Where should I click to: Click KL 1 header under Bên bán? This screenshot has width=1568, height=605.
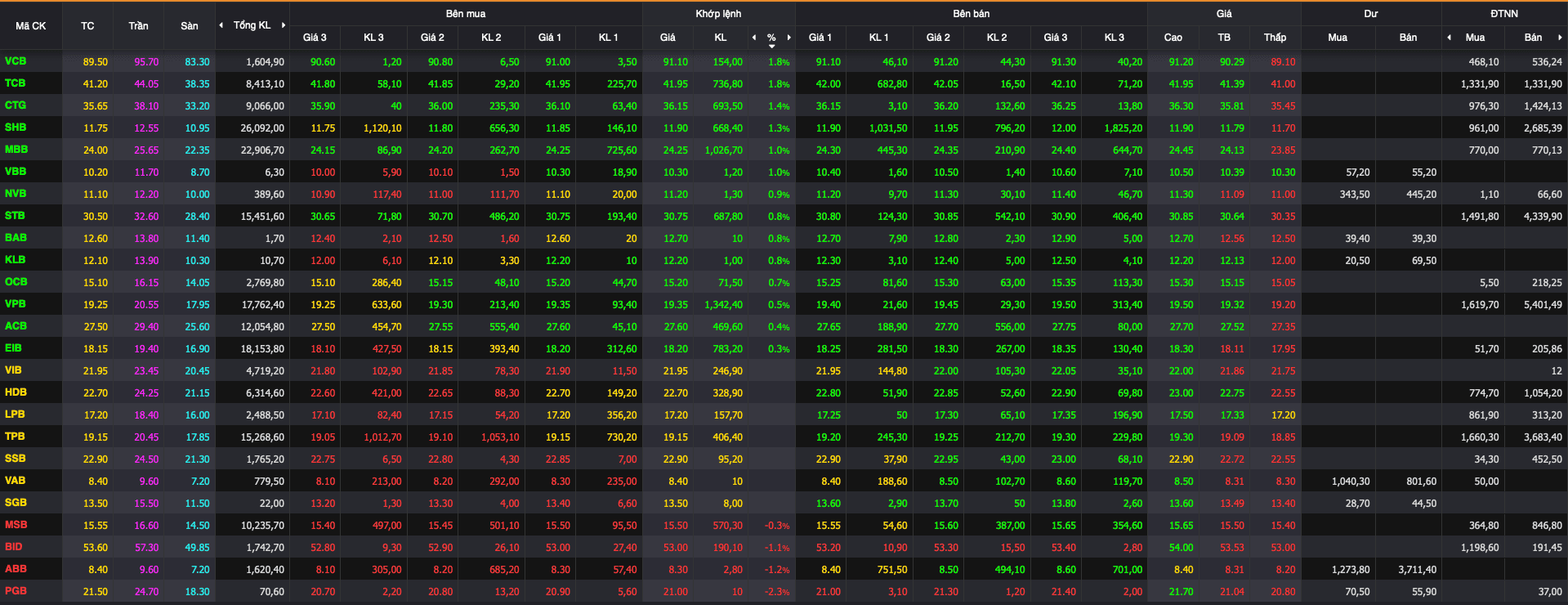(x=878, y=38)
